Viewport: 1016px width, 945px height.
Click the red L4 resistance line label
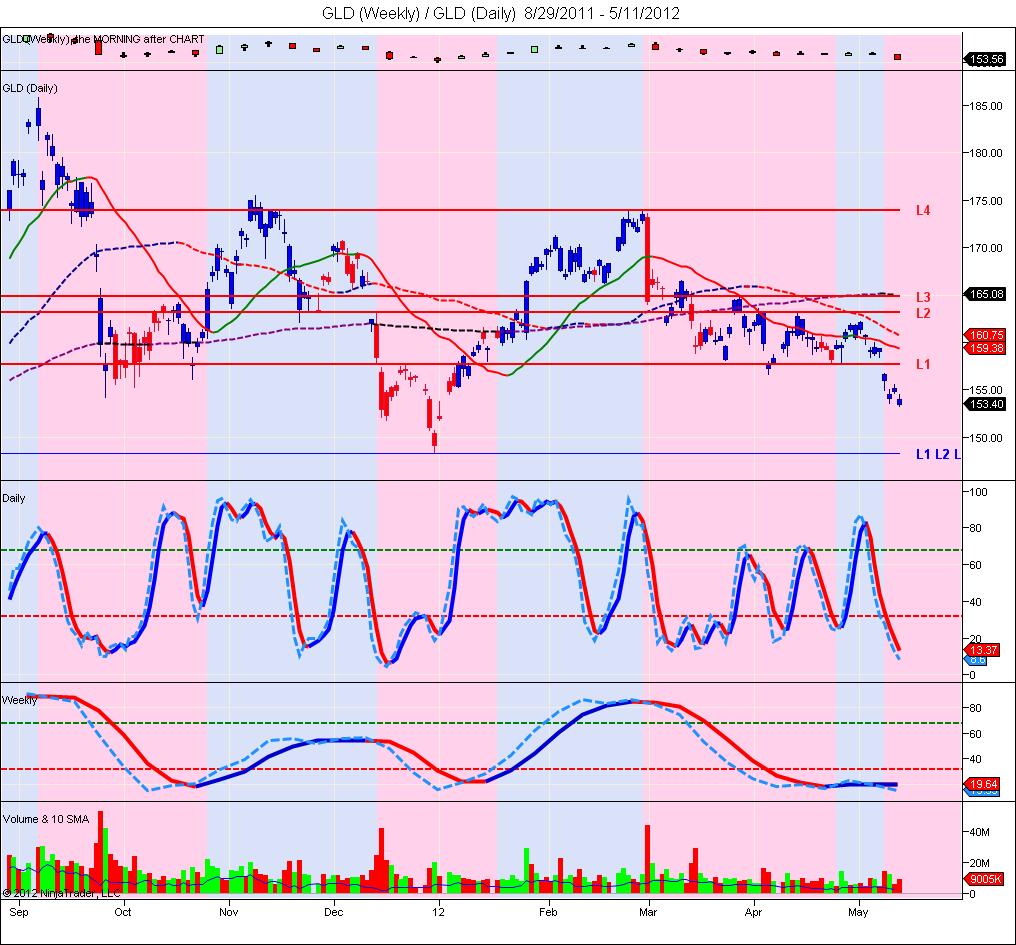923,210
